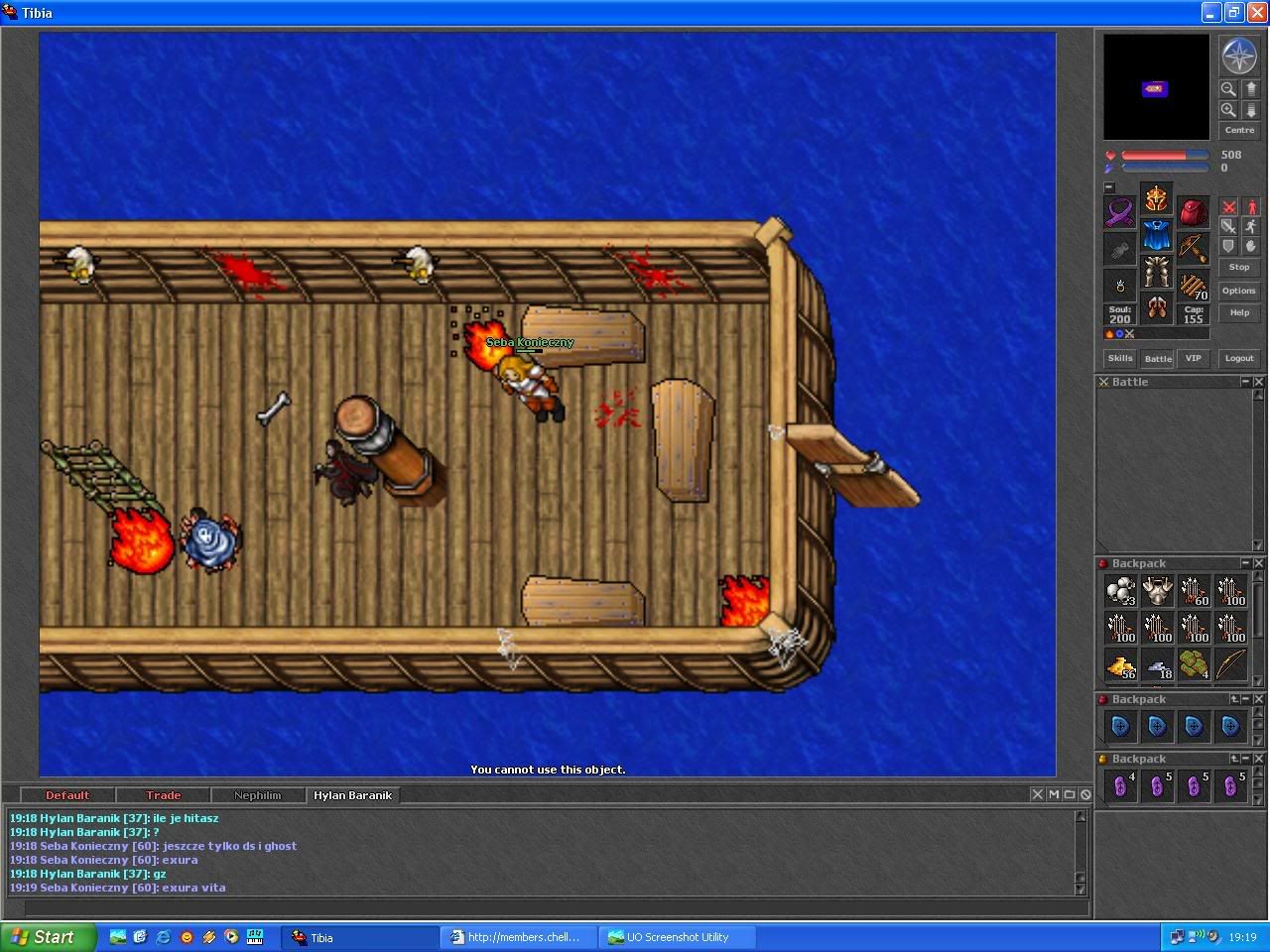Image resolution: width=1270 pixels, height=952 pixels.
Task: Go up one level in blue runes Backpack
Action: coord(1234,699)
